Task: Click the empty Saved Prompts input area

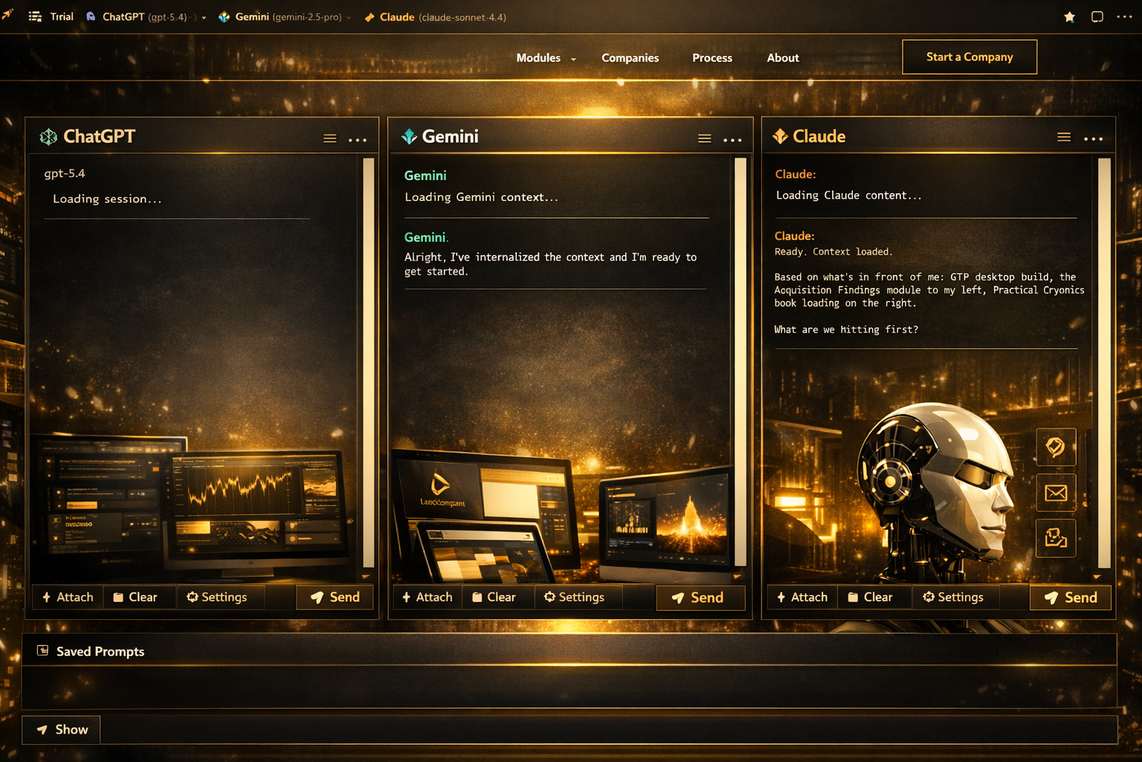Action: (569, 686)
